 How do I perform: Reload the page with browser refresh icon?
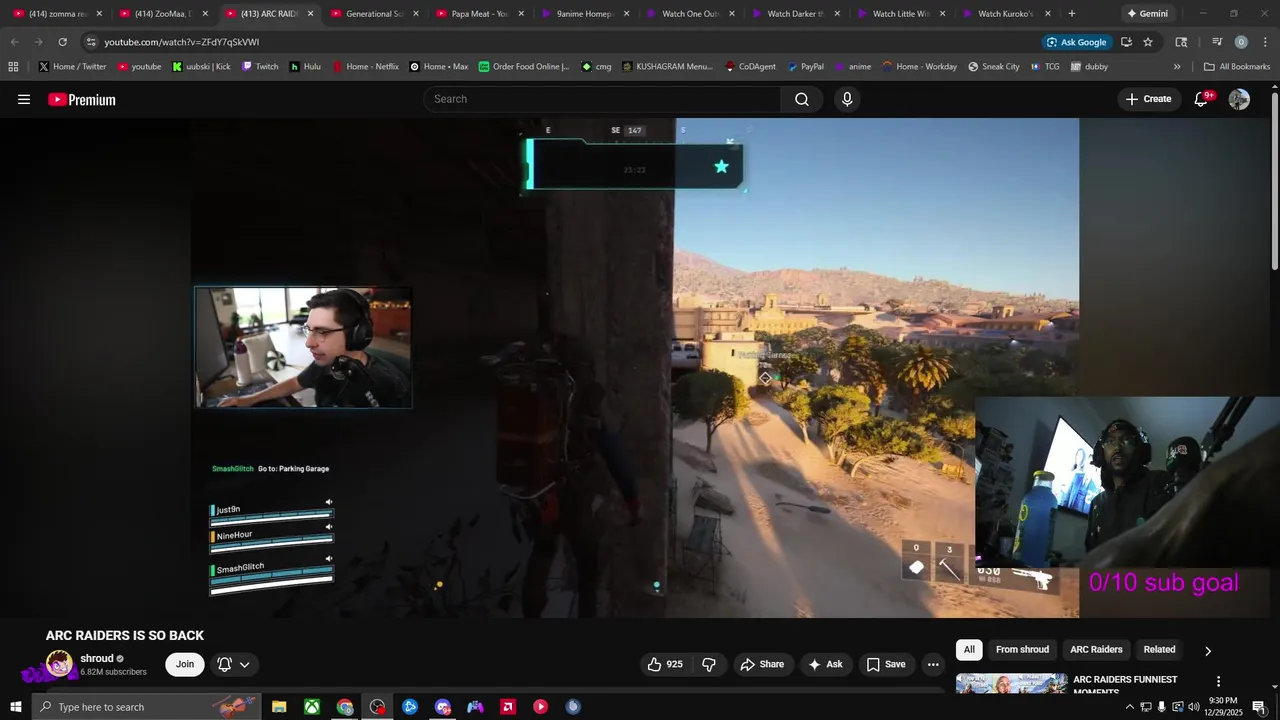(x=62, y=42)
